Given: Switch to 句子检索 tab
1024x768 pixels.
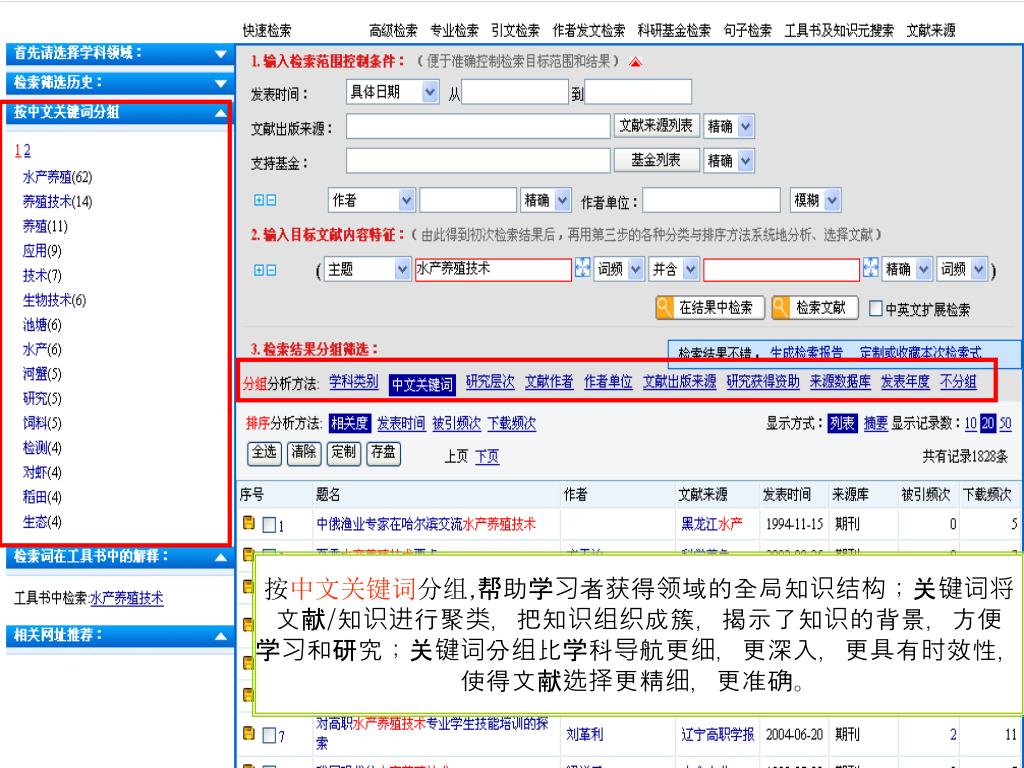Looking at the screenshot, I should 748,31.
